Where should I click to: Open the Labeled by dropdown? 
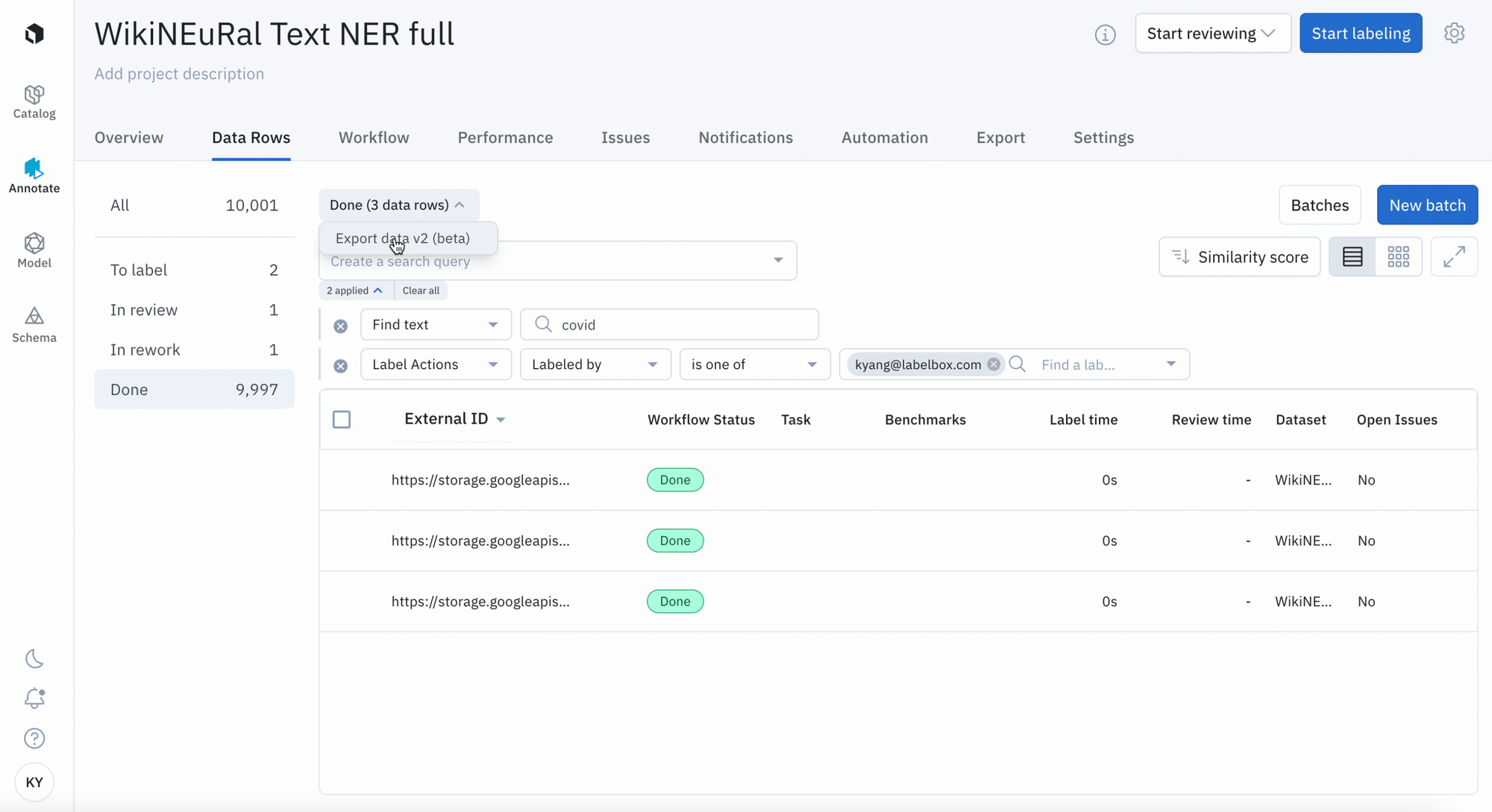[595, 365]
